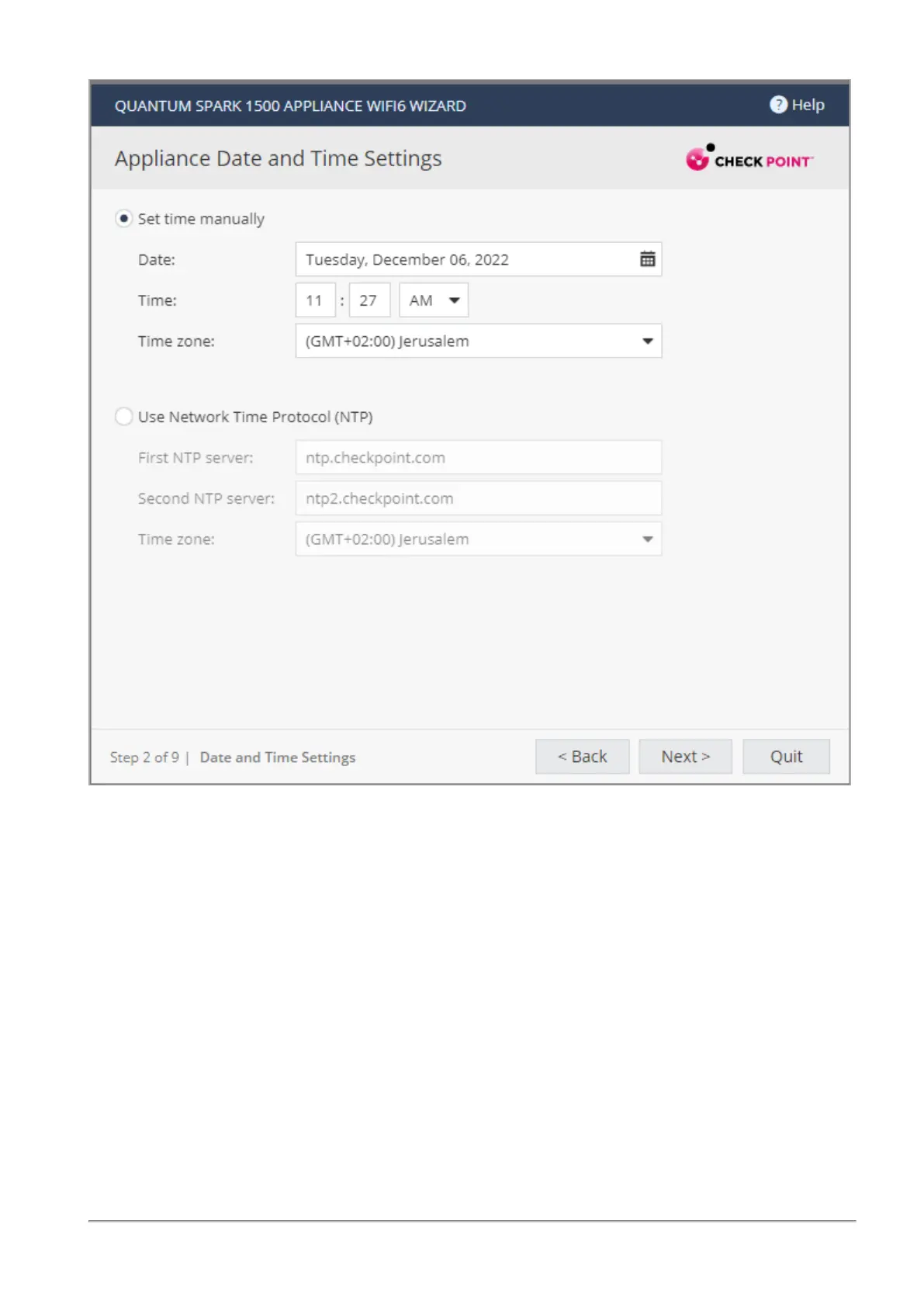Click the Date field showing December 06, 2022
The width and height of the screenshot is (924, 1307).
pos(479,259)
